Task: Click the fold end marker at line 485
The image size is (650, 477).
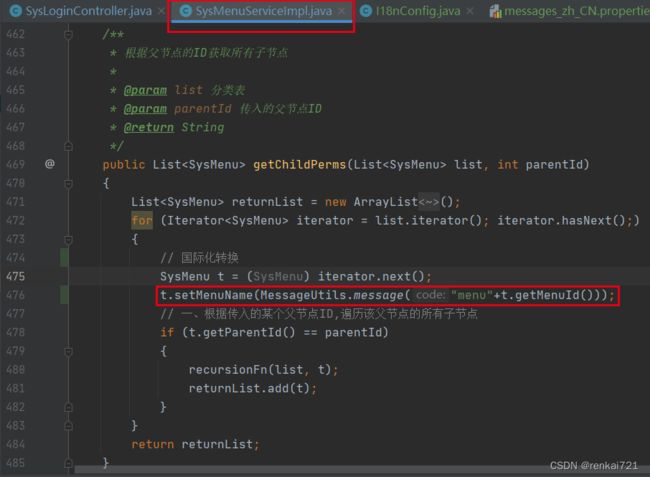Action: 68,463
